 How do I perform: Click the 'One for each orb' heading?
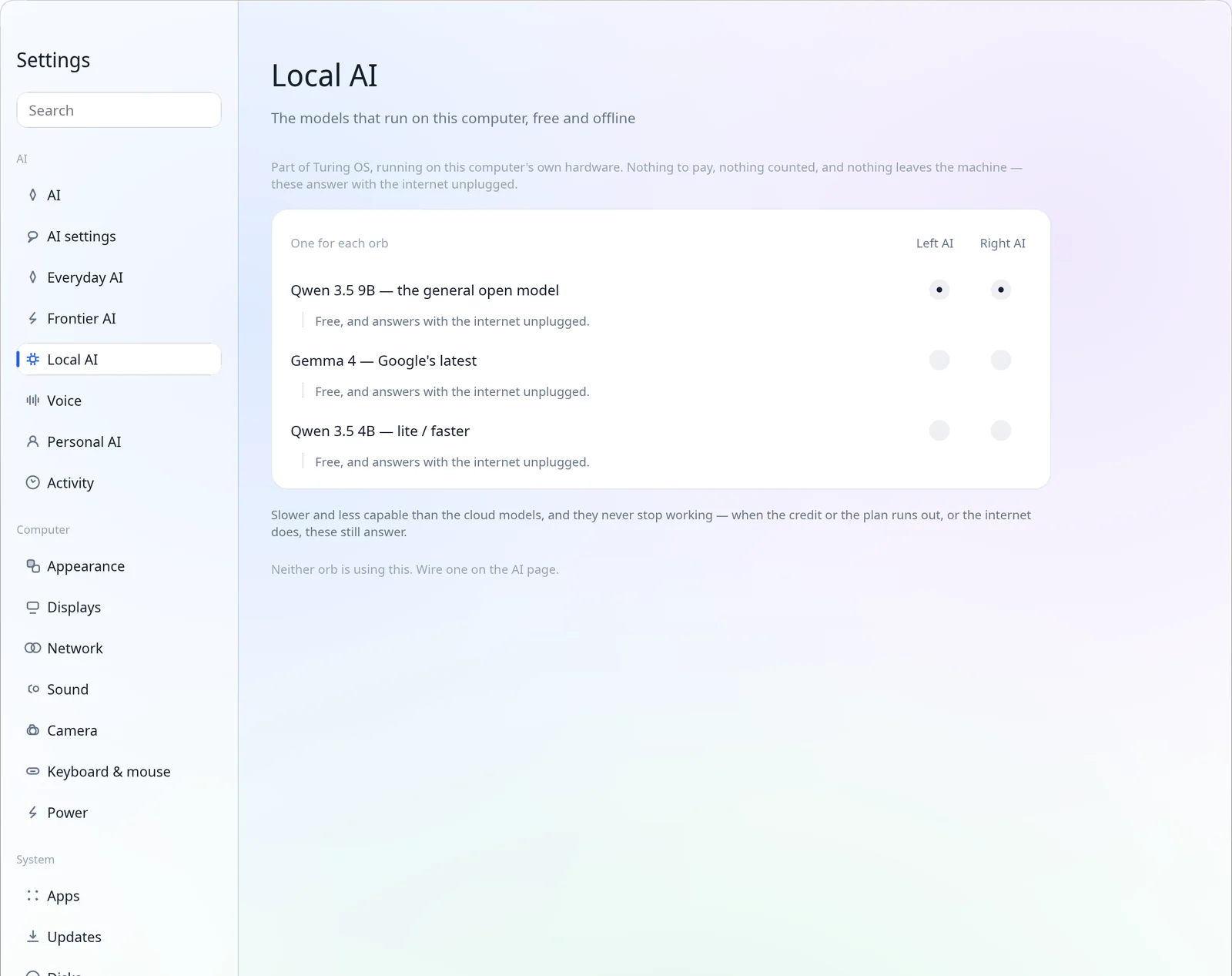[340, 243]
